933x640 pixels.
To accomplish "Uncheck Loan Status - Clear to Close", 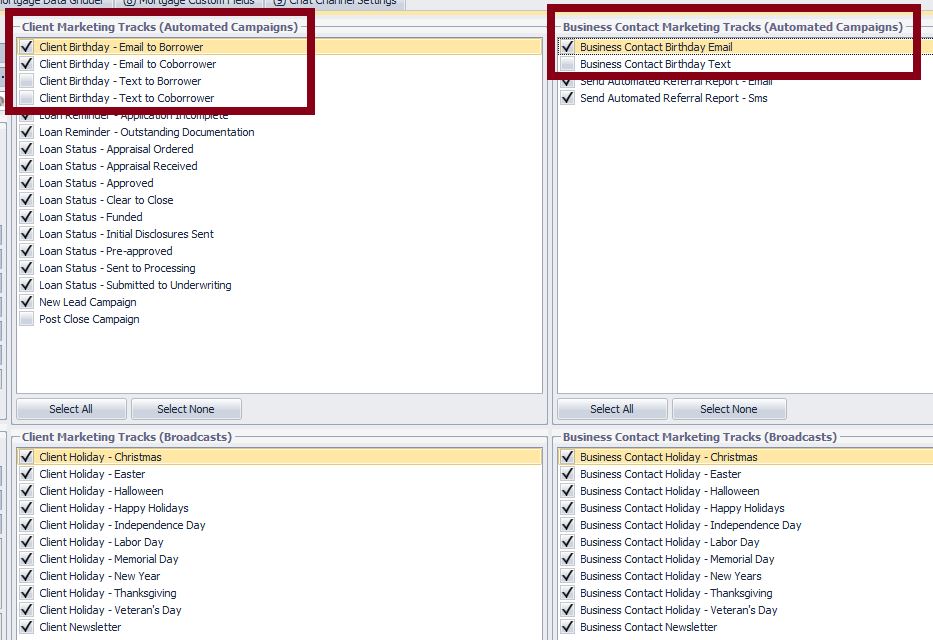I will (27, 200).
